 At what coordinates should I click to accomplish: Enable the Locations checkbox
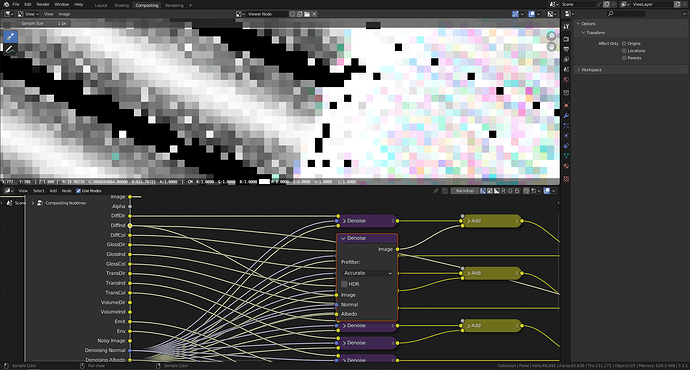(x=624, y=51)
